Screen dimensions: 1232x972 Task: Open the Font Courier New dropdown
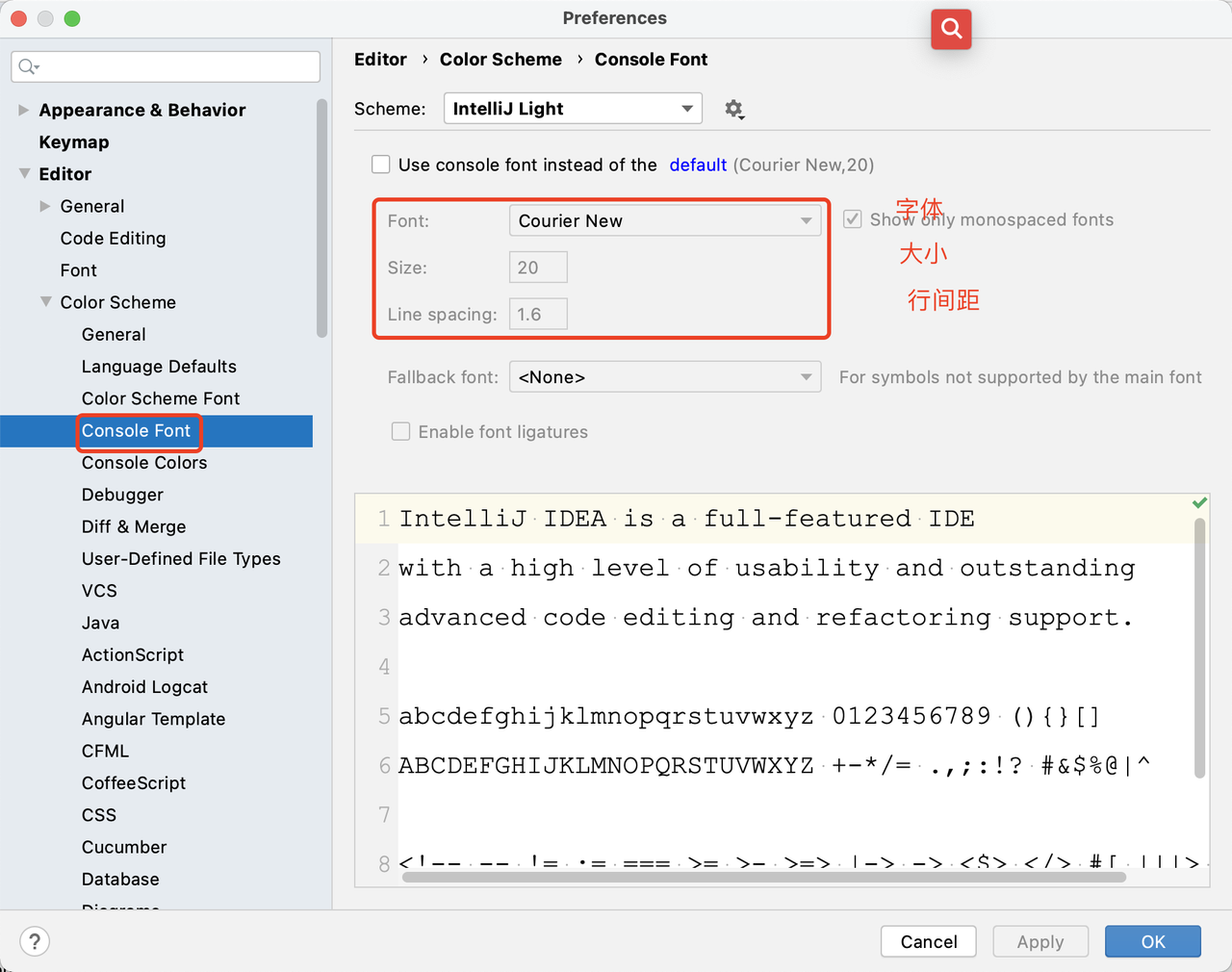point(665,220)
